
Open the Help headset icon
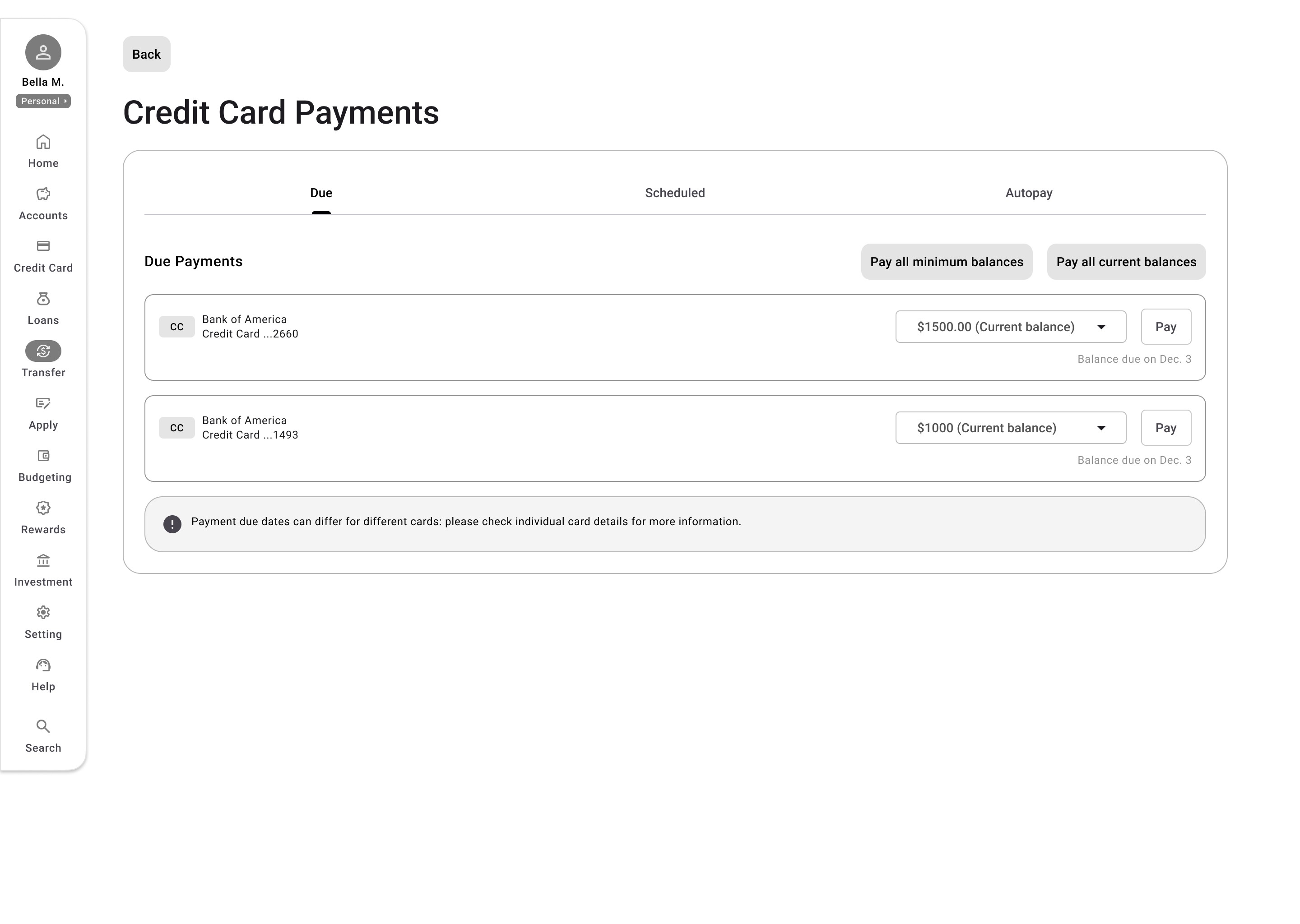43,665
